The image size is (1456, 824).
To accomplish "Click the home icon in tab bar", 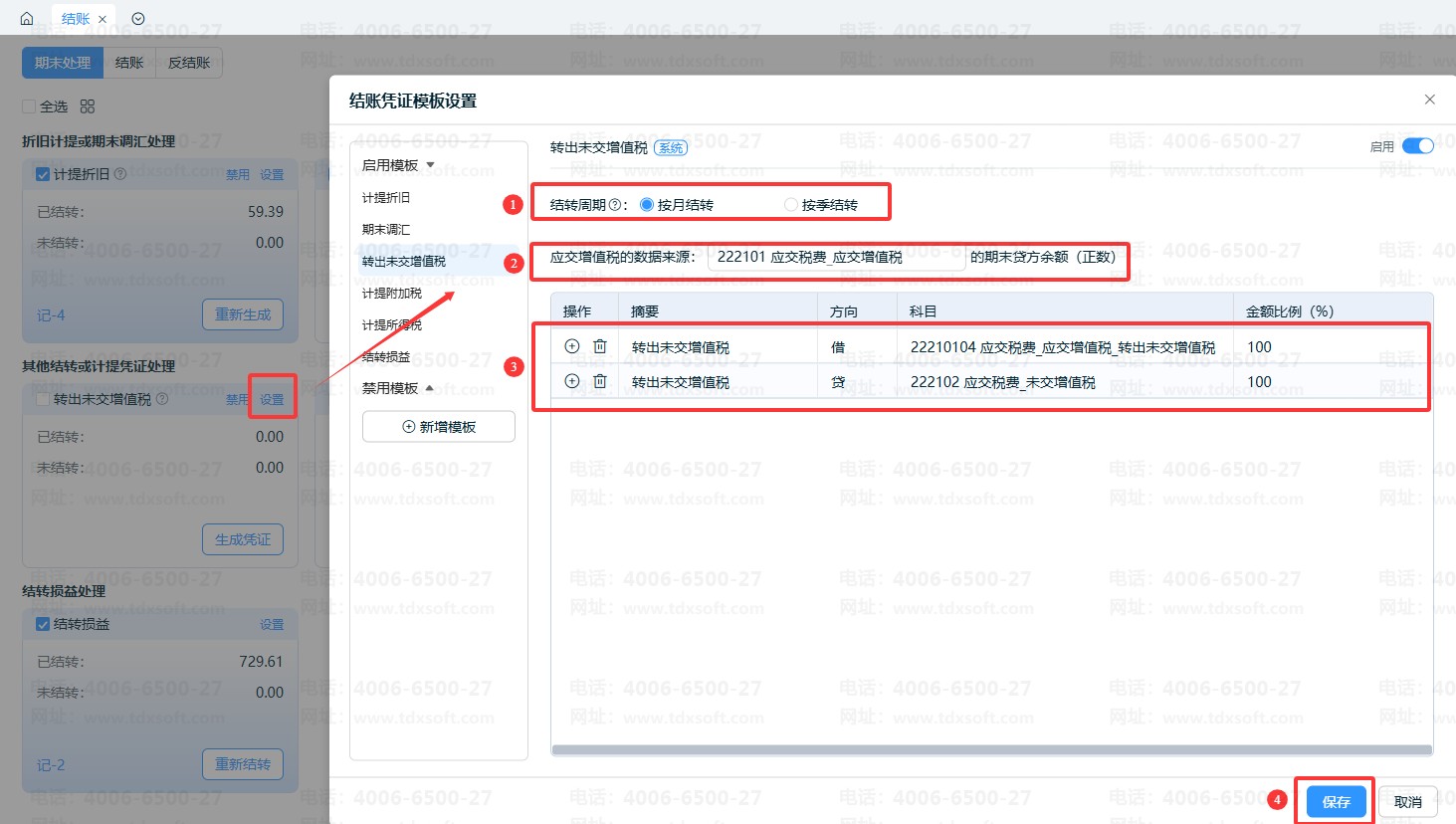I will click(x=27, y=18).
